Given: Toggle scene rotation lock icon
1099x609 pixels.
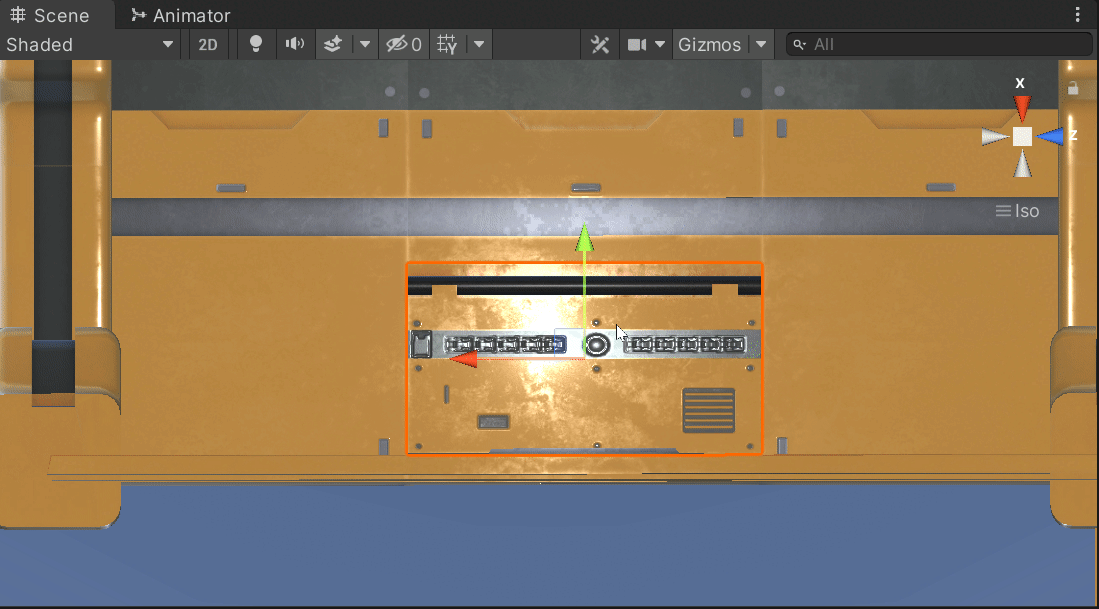Looking at the screenshot, I should (x=1073, y=88).
